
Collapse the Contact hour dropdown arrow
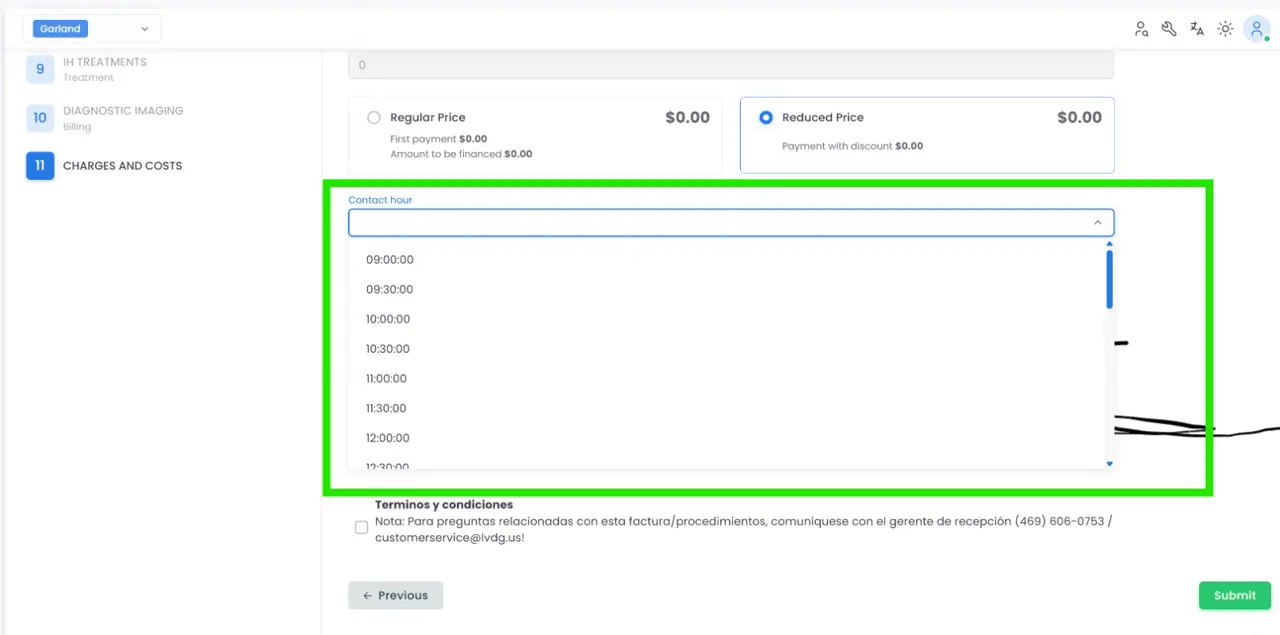(x=1097, y=223)
